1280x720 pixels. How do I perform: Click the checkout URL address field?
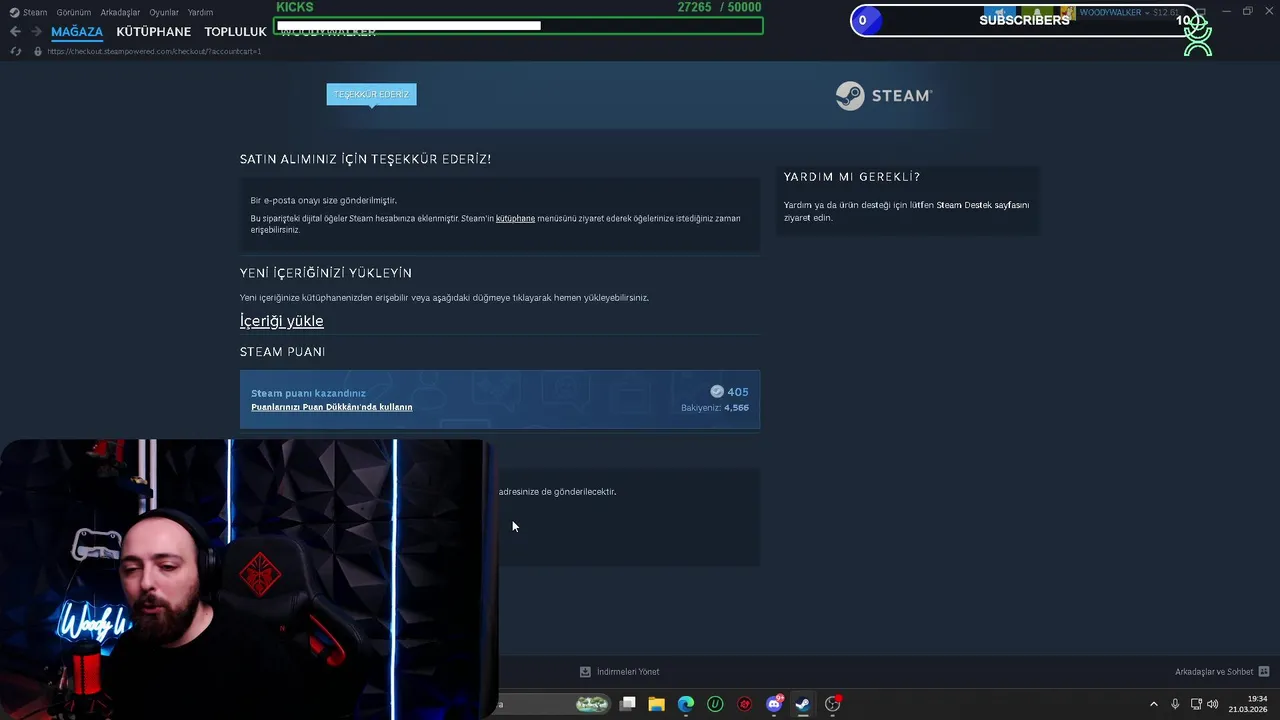click(154, 51)
